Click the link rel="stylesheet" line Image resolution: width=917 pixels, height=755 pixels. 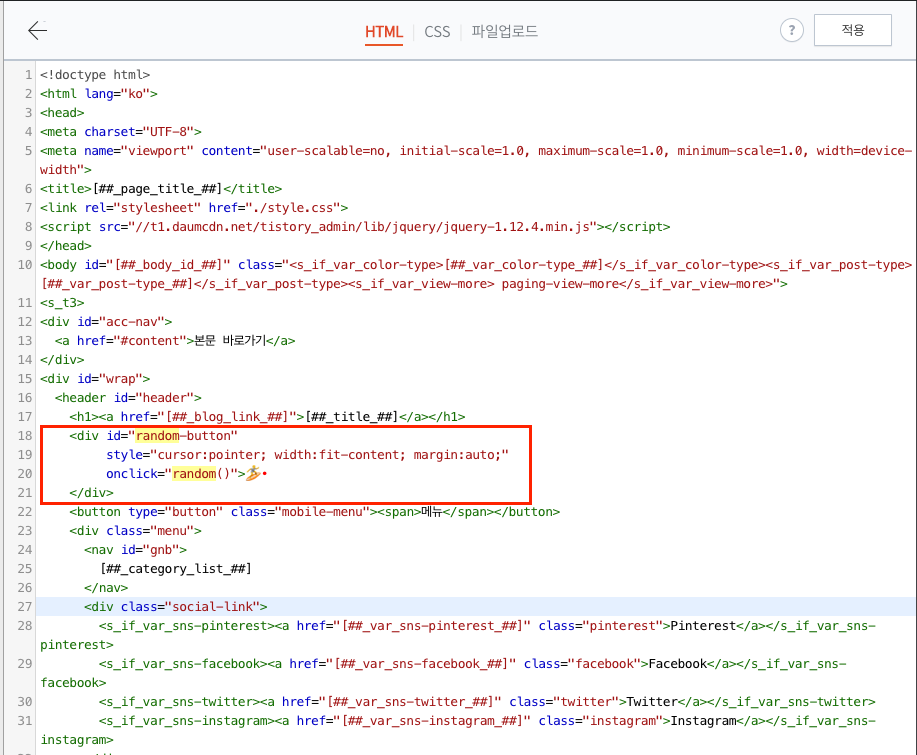194,208
